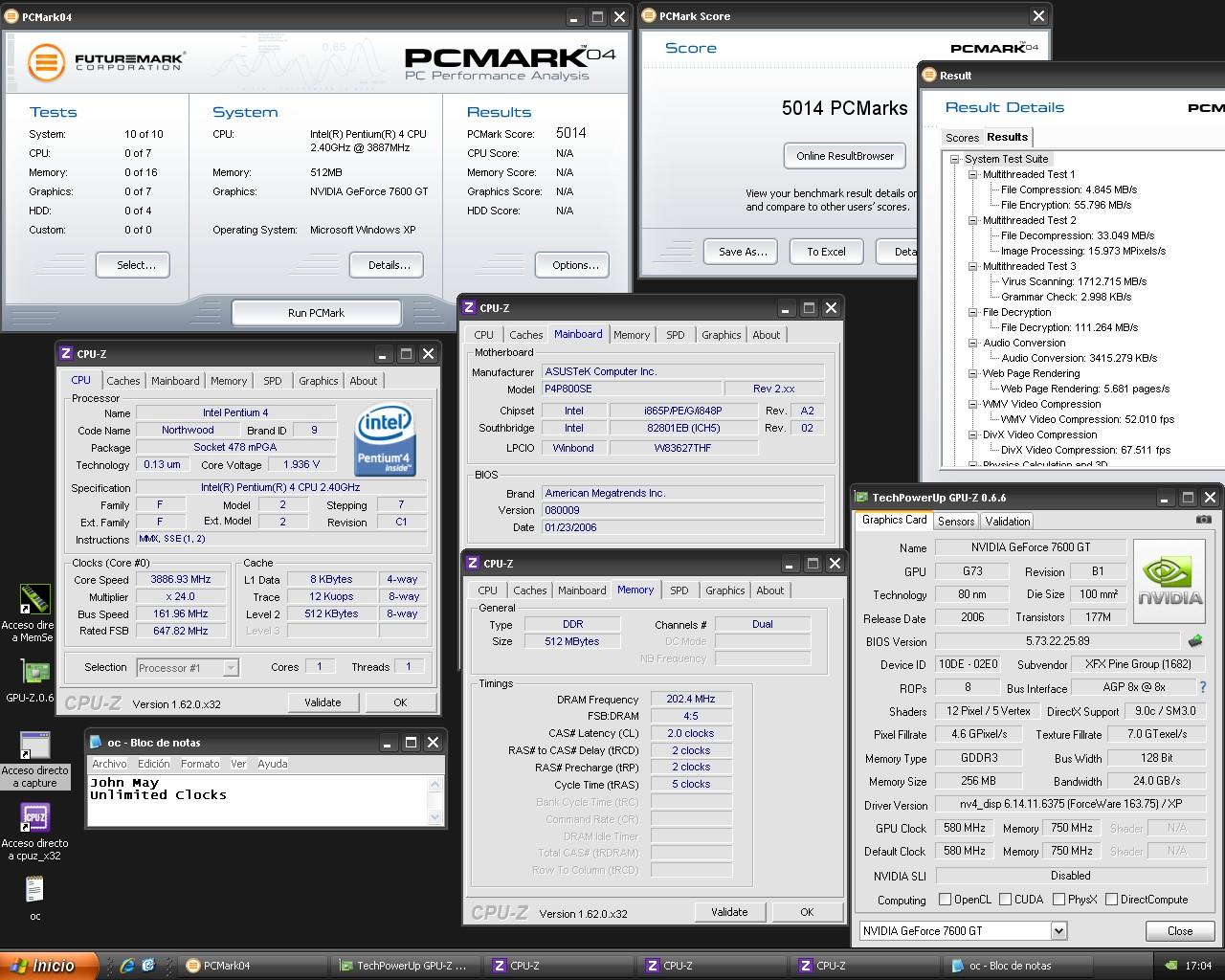Click the Close button in GPU-Z
This screenshot has height=980, width=1225.
1180,930
